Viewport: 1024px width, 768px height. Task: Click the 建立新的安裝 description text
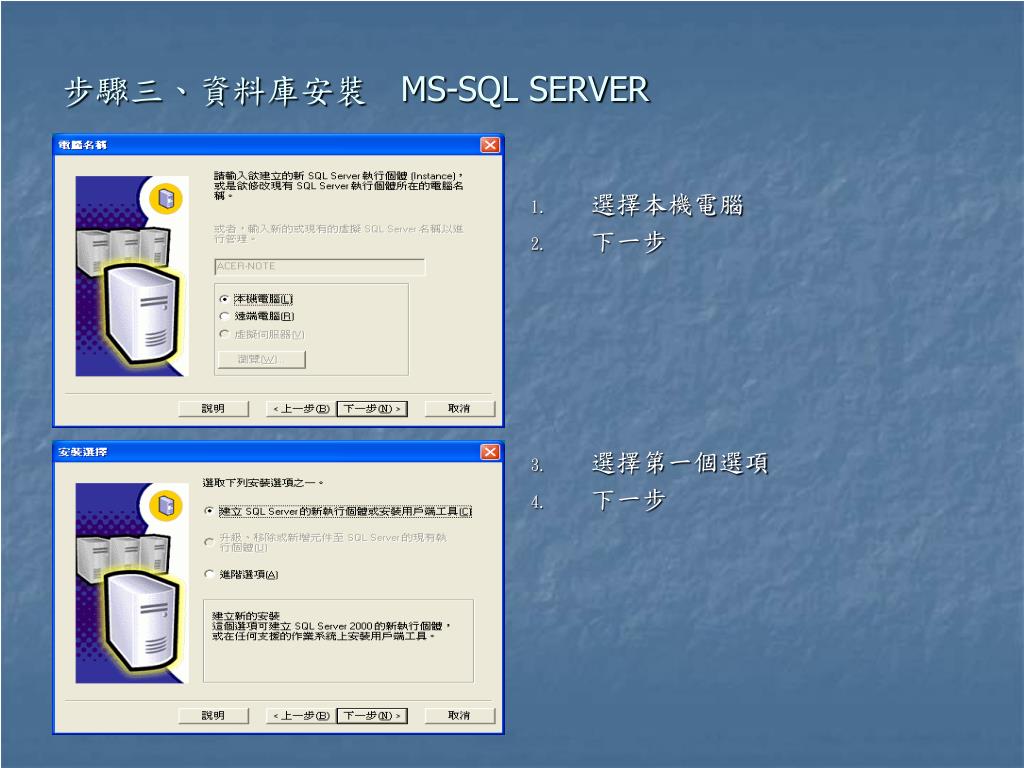point(332,626)
